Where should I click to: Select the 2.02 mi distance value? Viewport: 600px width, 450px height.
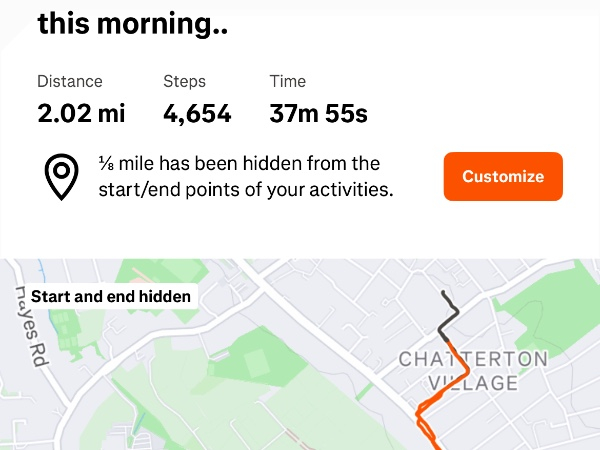click(x=81, y=114)
